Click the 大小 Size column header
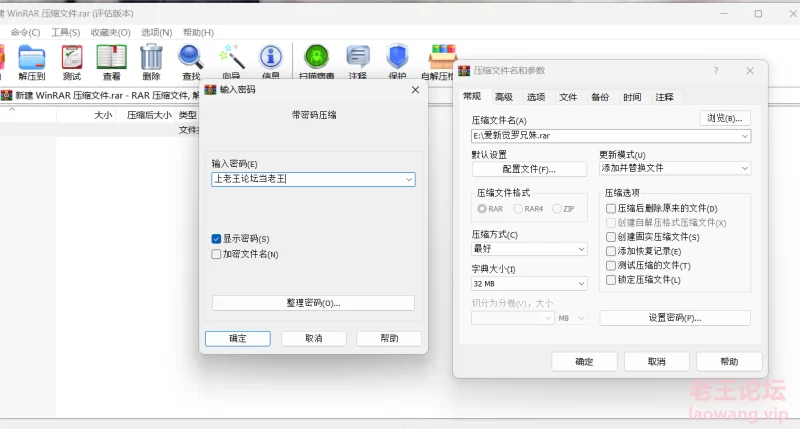The image size is (800, 429). tap(103, 115)
